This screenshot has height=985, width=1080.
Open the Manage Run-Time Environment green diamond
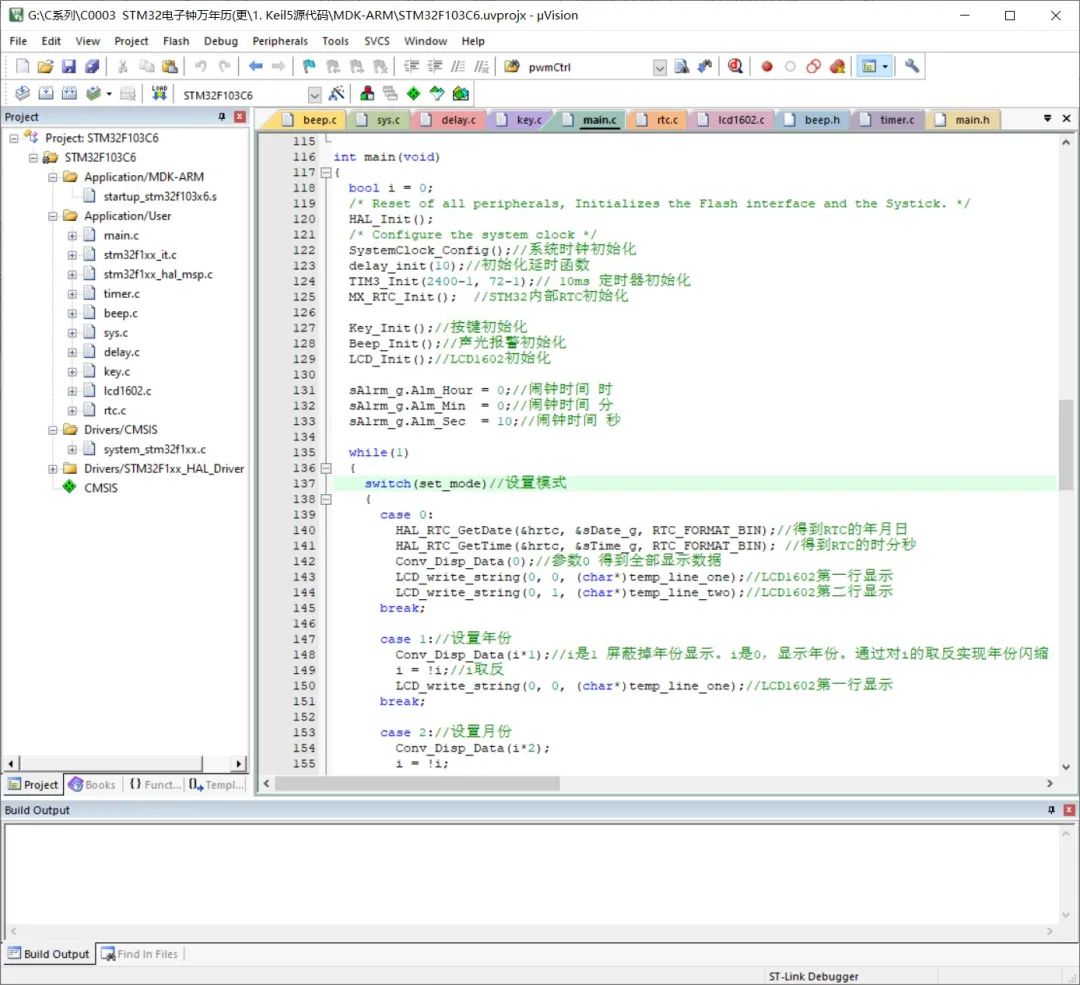(x=413, y=94)
